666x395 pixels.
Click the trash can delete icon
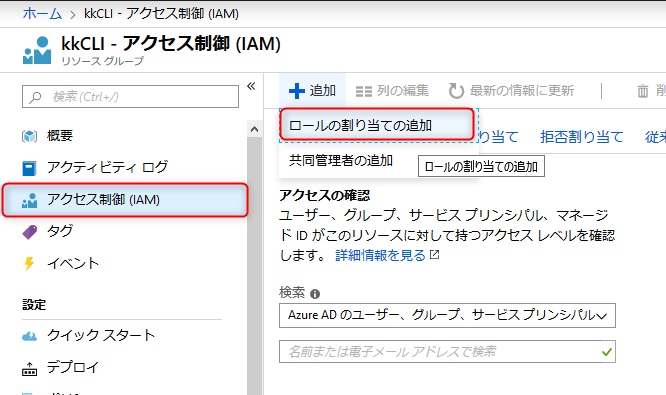(x=643, y=91)
